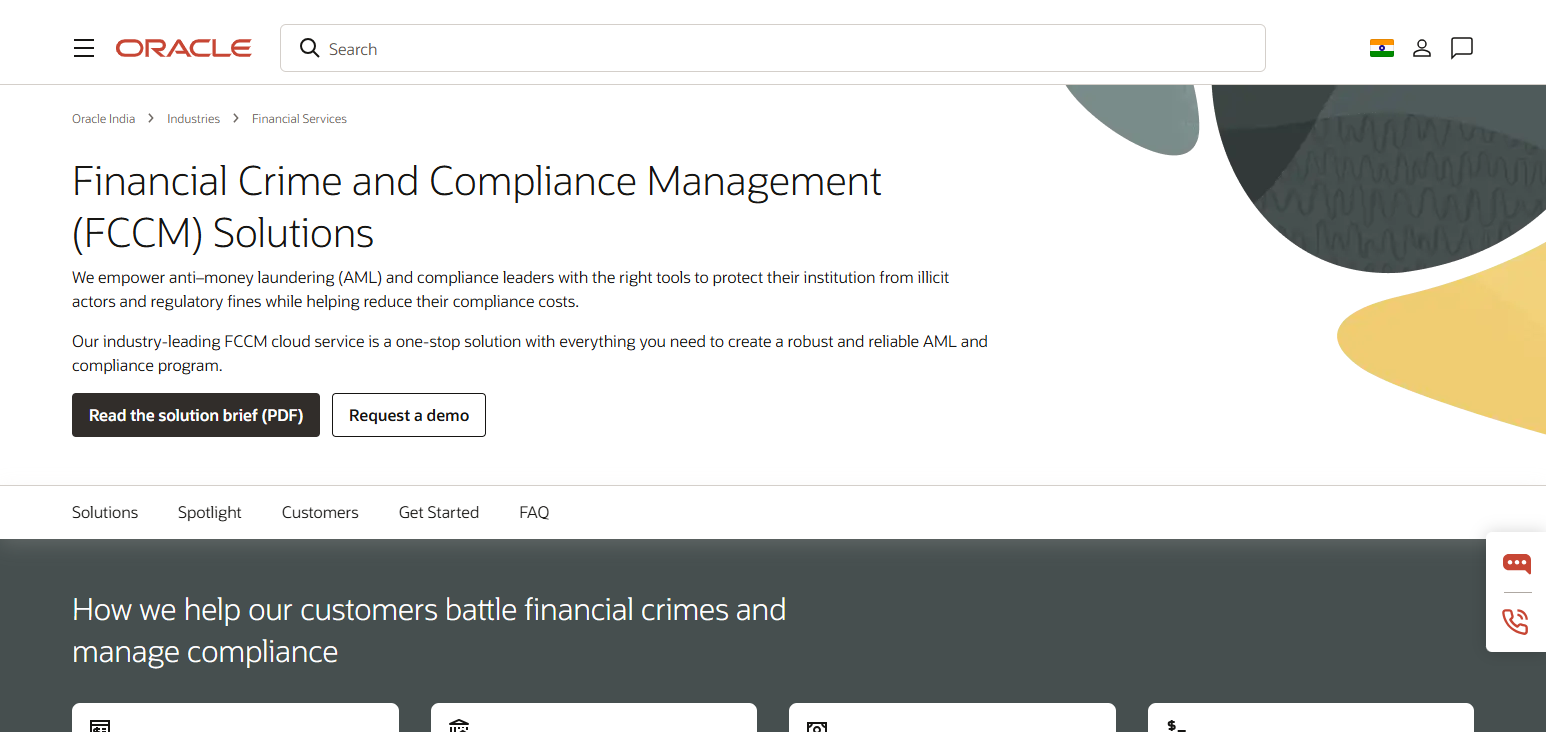Go to Oracle India breadcrumb
This screenshot has width=1546, height=732.
[x=103, y=118]
